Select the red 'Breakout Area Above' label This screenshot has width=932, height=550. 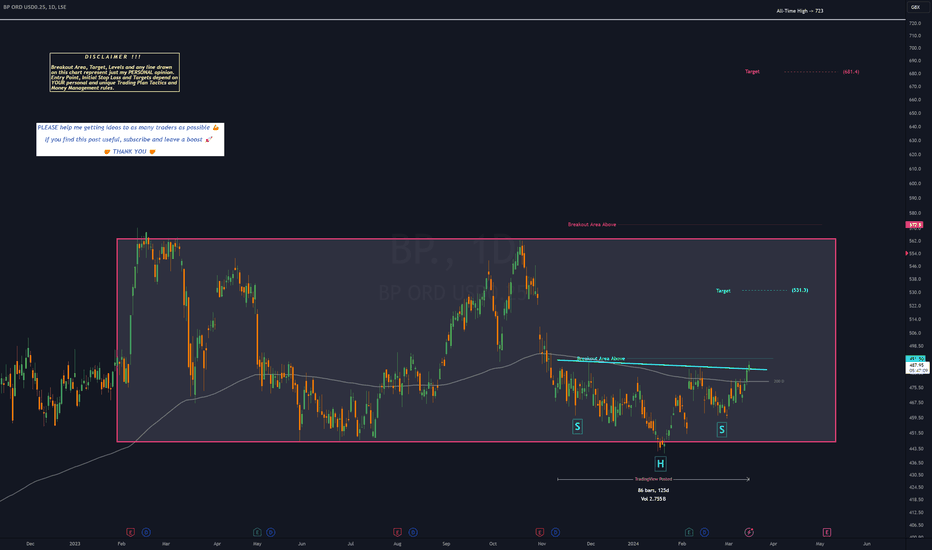[x=591, y=225]
